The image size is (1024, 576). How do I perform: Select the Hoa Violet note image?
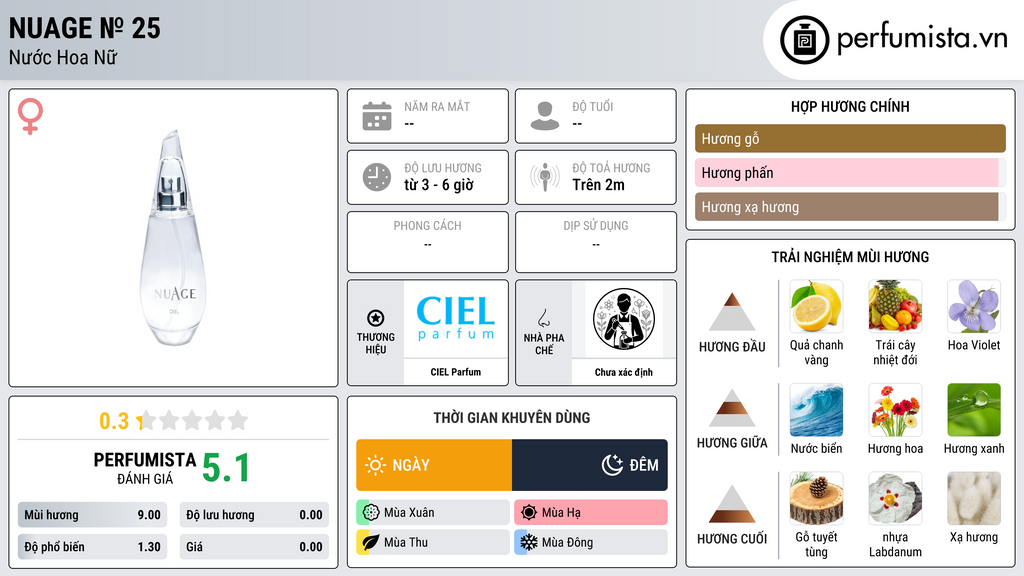point(974,306)
